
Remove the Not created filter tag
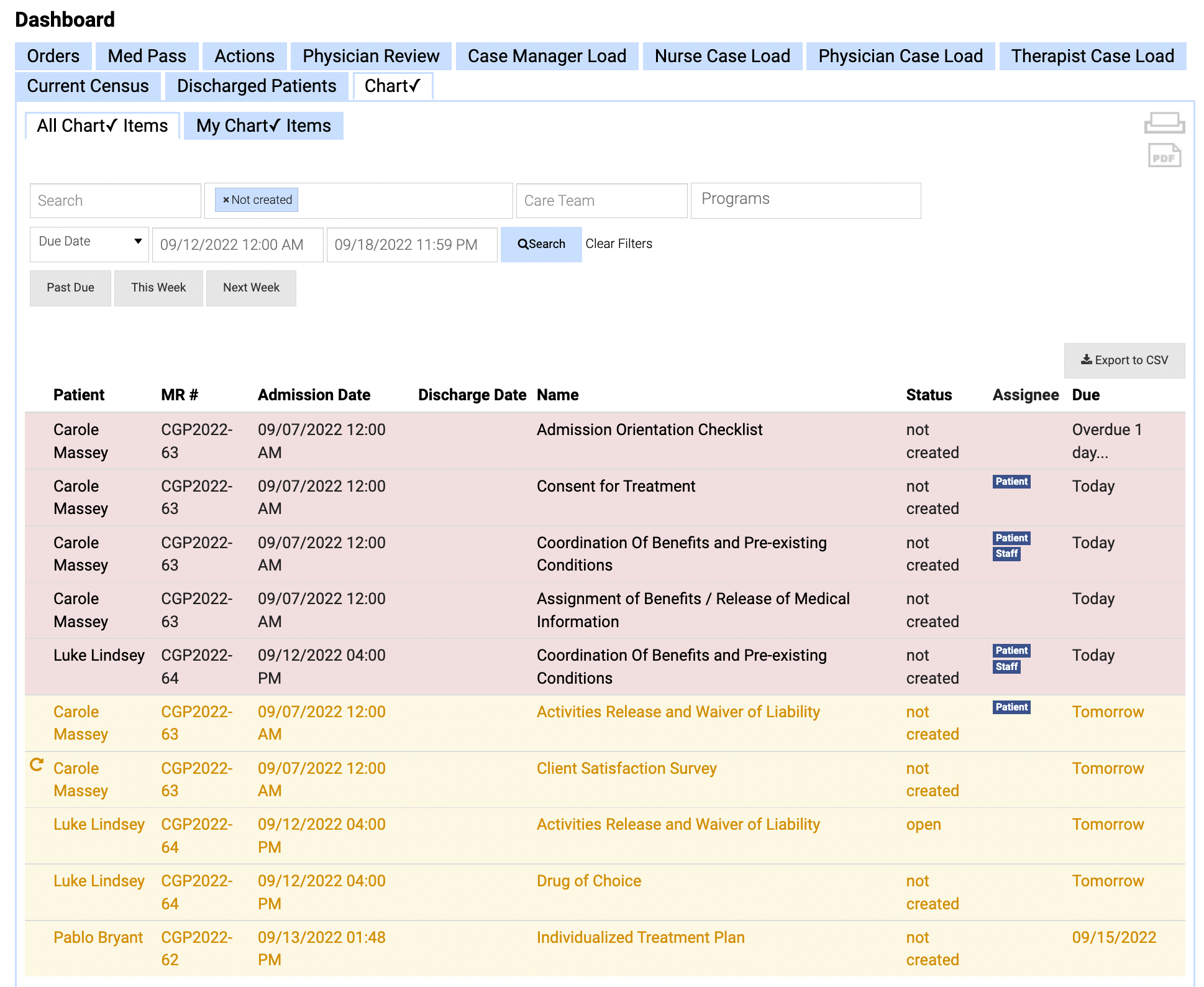pyautogui.click(x=226, y=200)
